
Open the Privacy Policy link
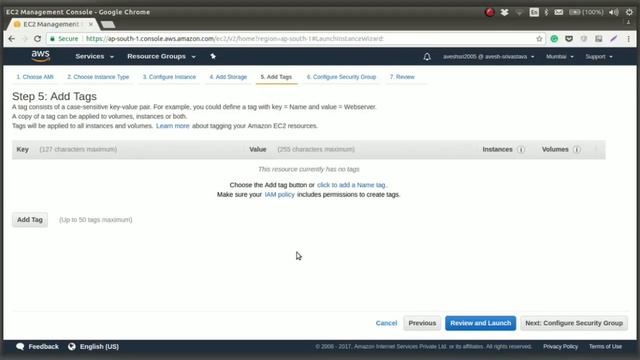coord(560,347)
